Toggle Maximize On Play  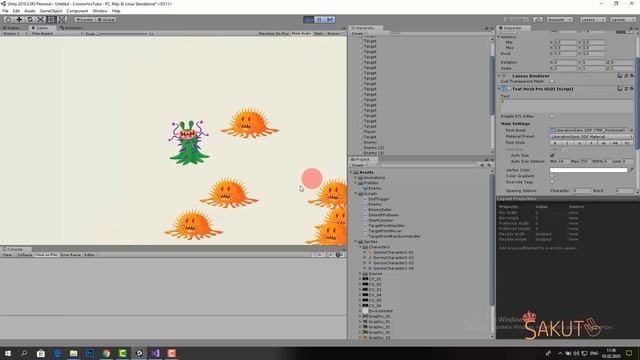coord(274,33)
